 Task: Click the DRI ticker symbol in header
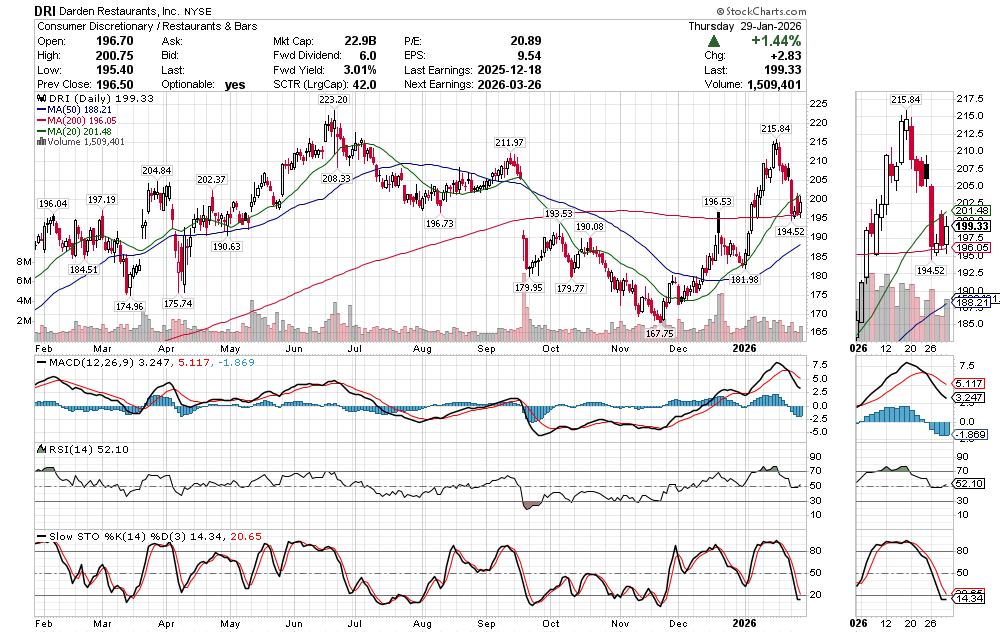(47, 10)
